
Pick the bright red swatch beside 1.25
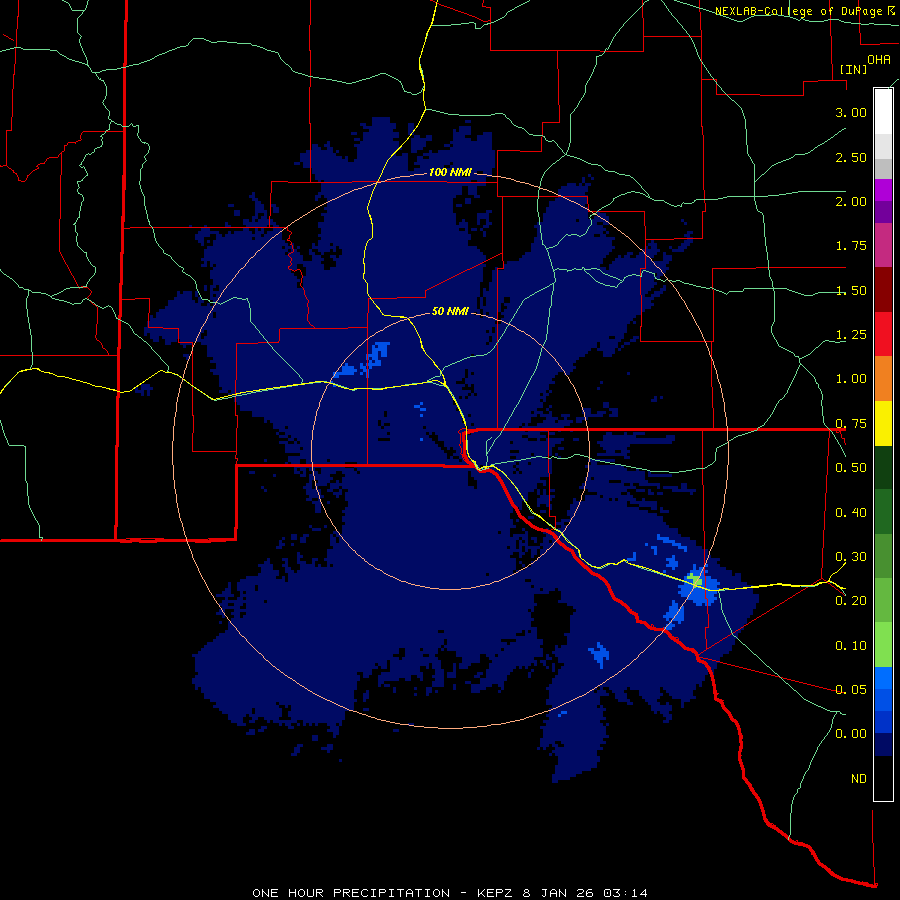(x=883, y=334)
